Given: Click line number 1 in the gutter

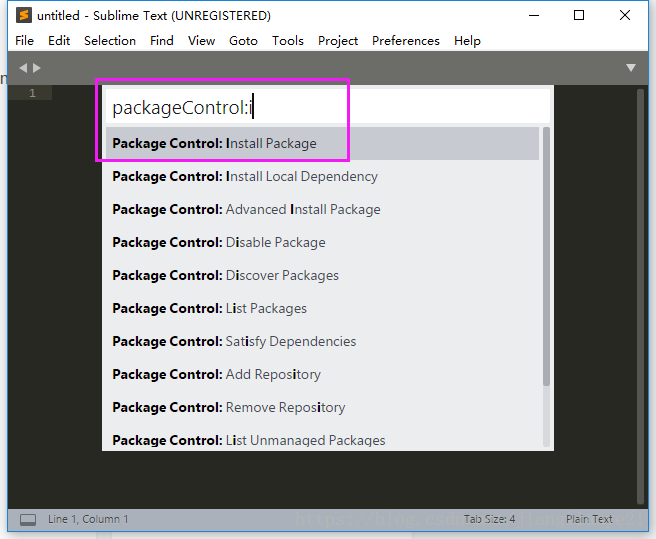Looking at the screenshot, I should tap(32, 93).
